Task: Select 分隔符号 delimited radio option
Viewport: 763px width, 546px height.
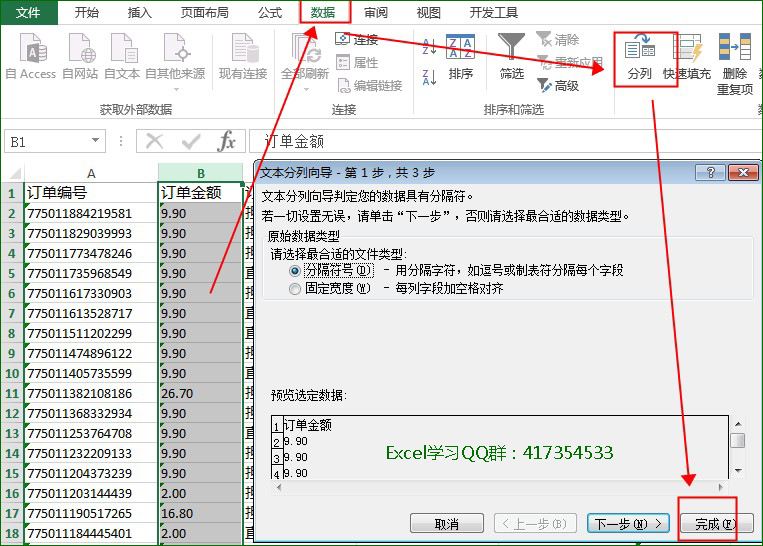Action: pyautogui.click(x=294, y=270)
